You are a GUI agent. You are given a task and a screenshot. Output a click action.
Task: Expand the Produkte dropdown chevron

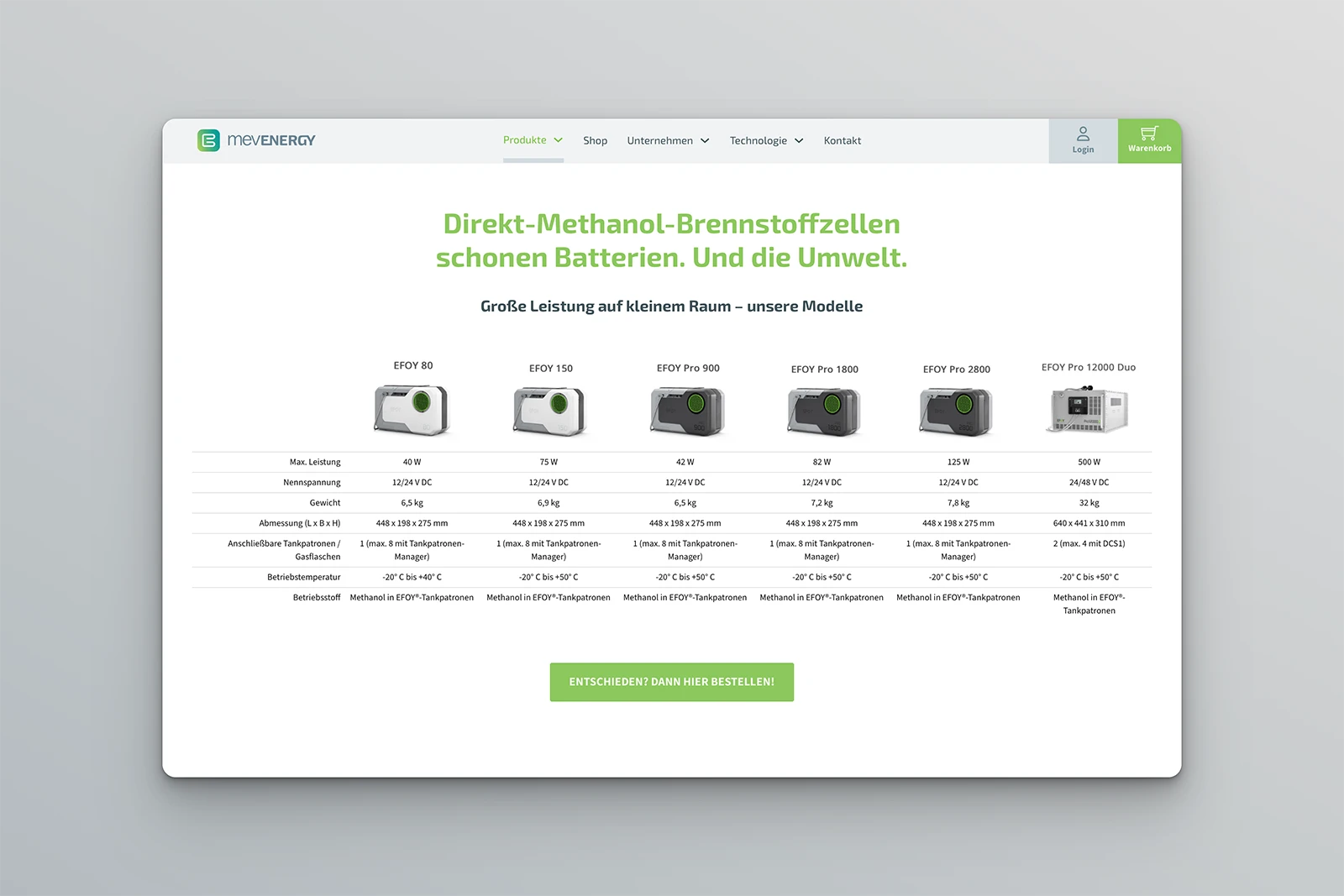click(558, 140)
